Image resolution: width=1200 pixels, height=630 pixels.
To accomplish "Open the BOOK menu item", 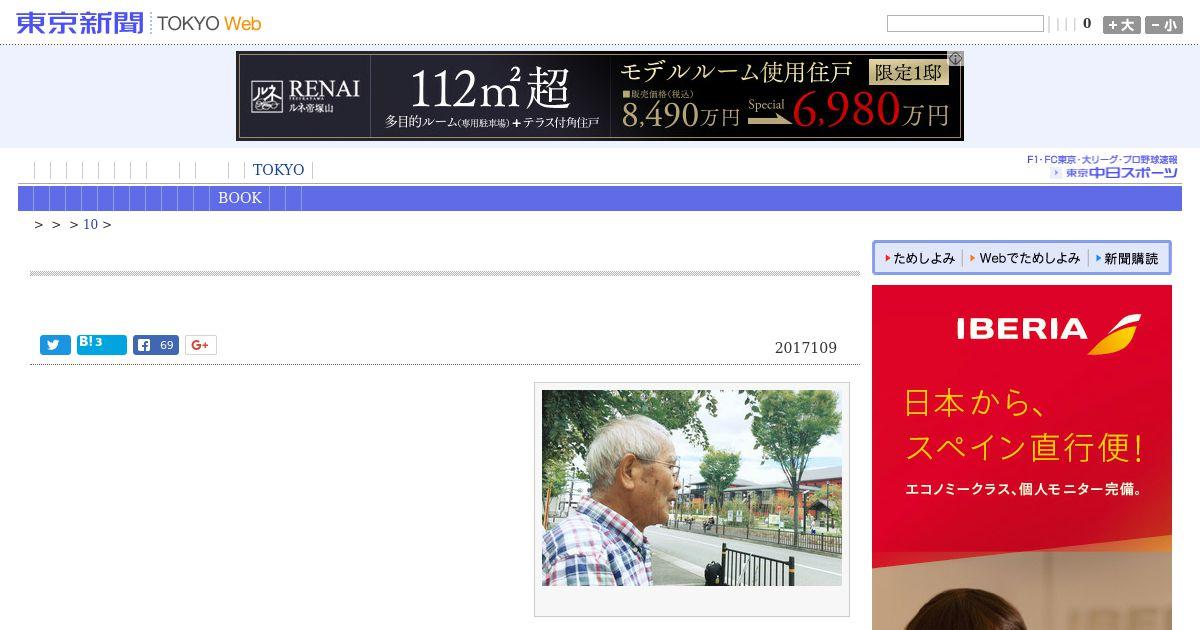I will 240,198.
